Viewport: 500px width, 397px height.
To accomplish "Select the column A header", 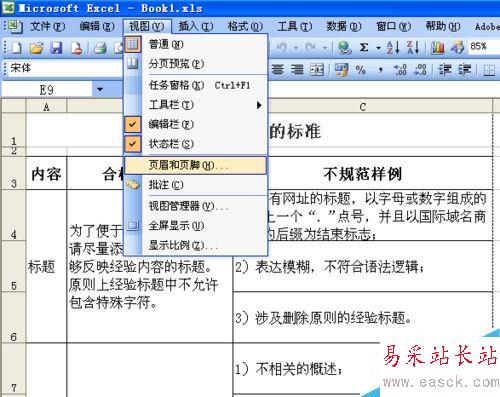I will click(46, 107).
